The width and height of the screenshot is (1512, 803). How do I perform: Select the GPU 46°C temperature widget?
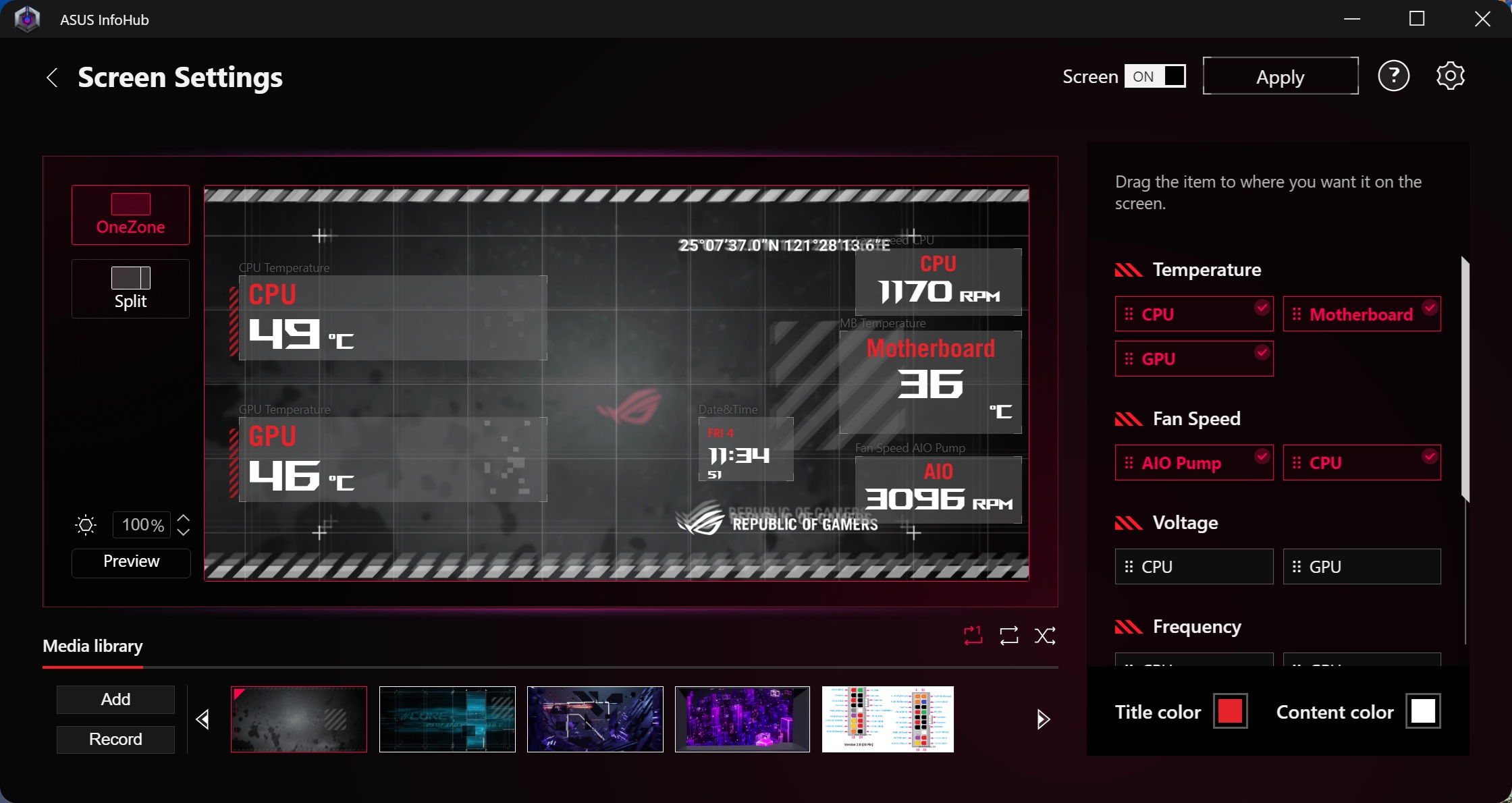393,459
